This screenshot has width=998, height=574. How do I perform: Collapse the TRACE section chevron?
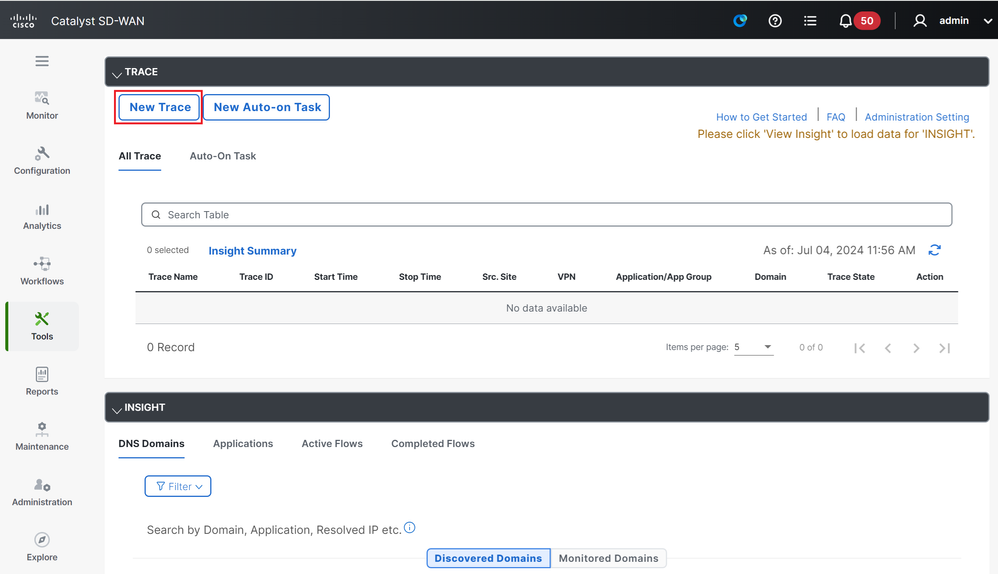click(116, 74)
